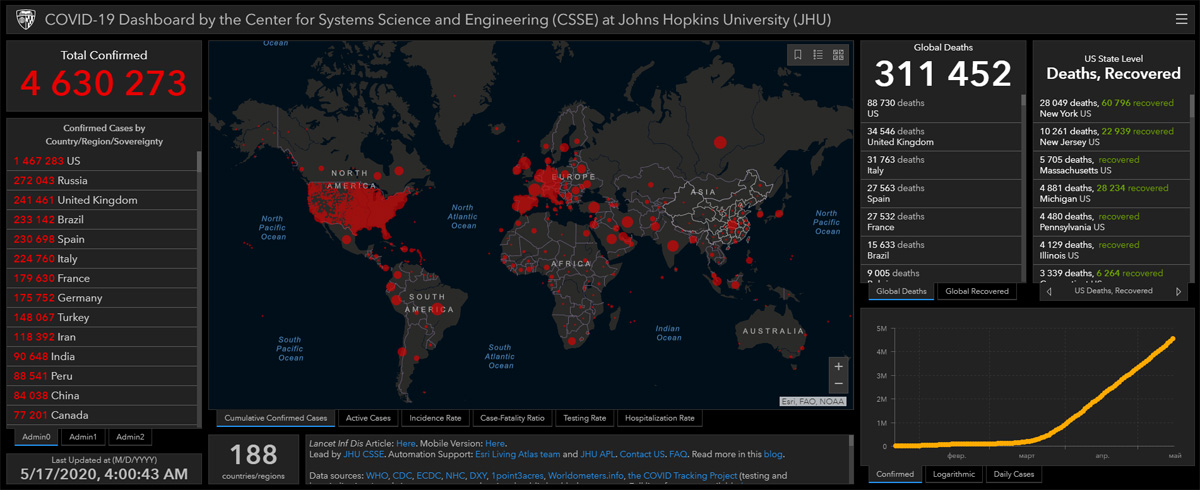Switch to Cumulative Confirmed Cases map tab
1200x490 pixels.
(275, 418)
